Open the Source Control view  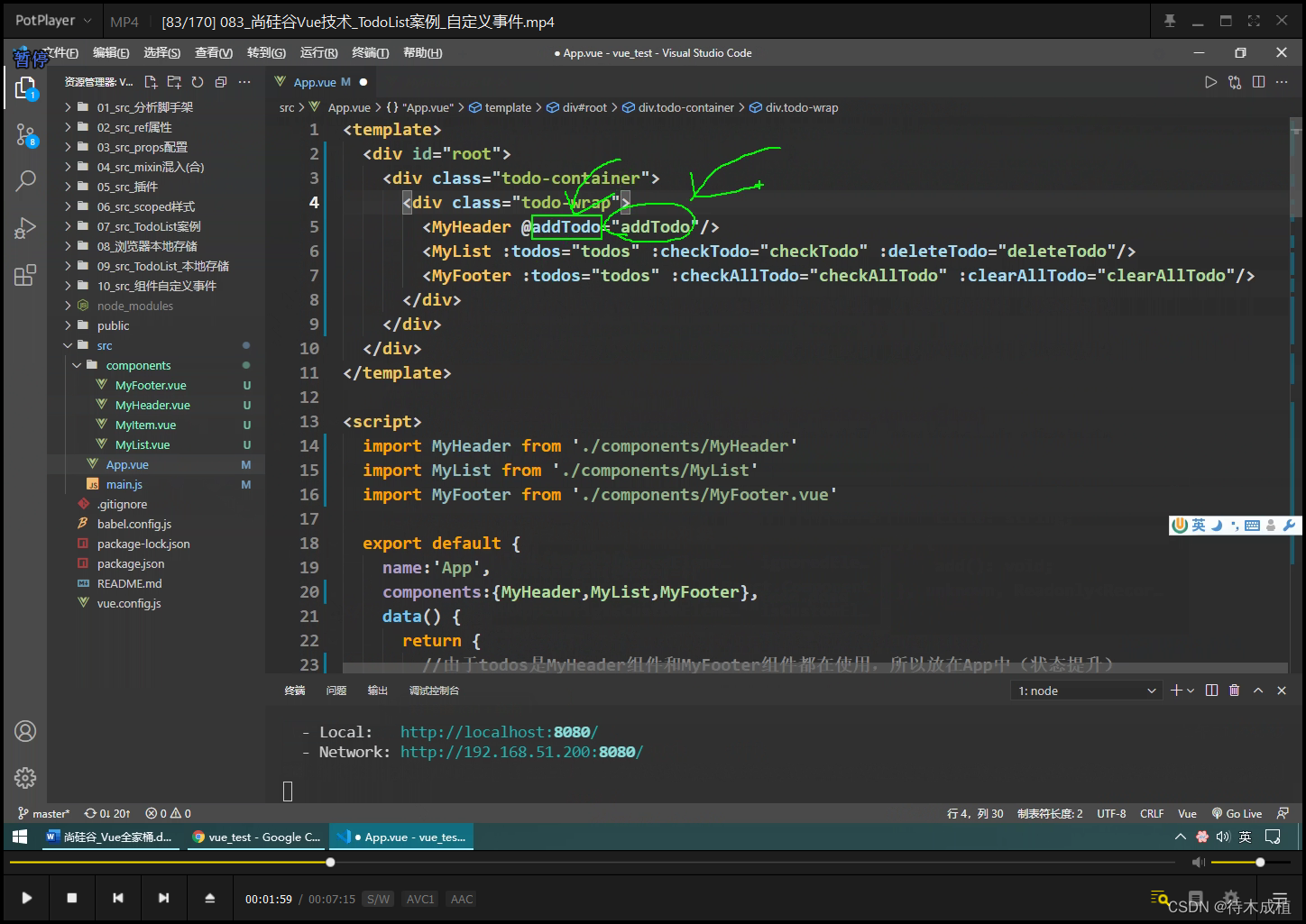[25, 135]
